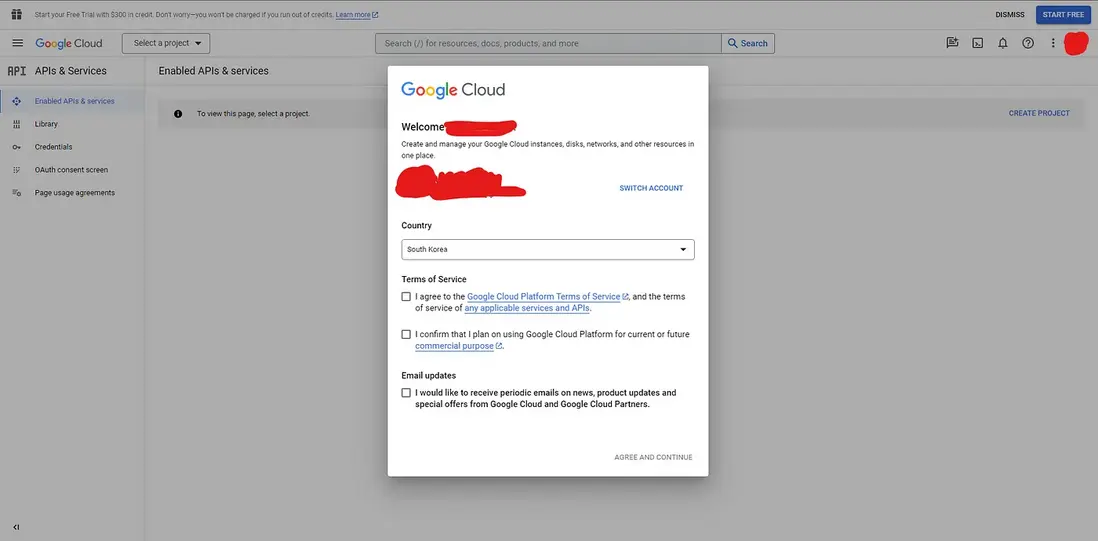Image resolution: width=1098 pixels, height=541 pixels.
Task: Check the commercial purpose confirmation box
Action: pos(406,335)
